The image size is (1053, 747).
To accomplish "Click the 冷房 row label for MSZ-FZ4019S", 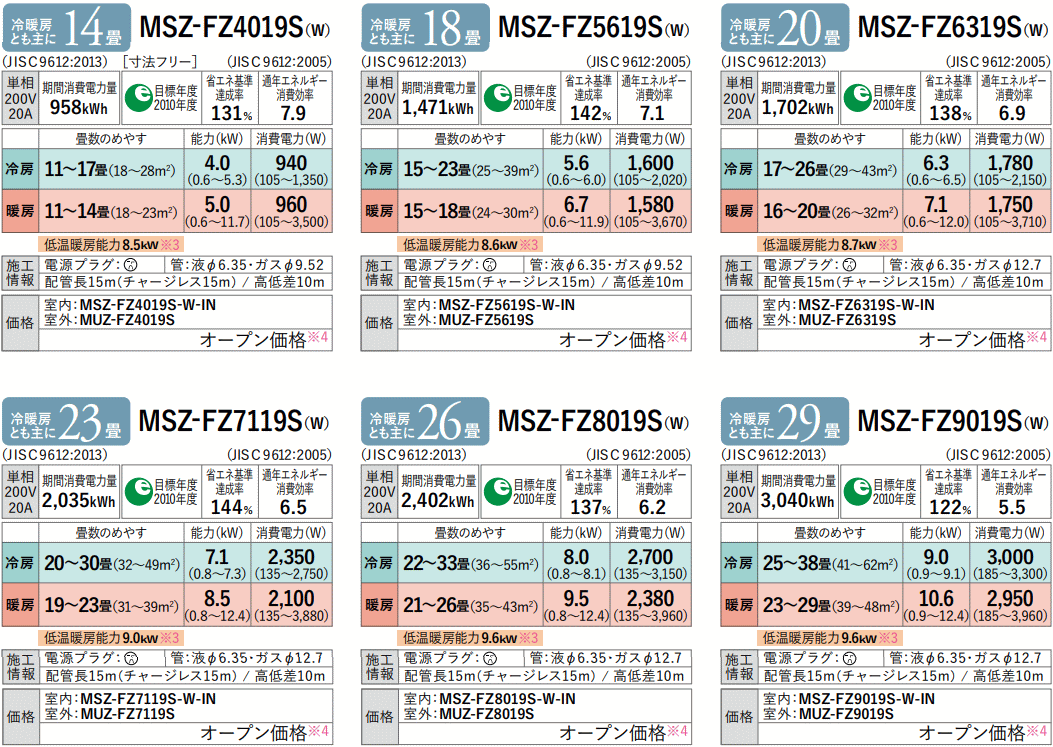I will tap(21, 169).
